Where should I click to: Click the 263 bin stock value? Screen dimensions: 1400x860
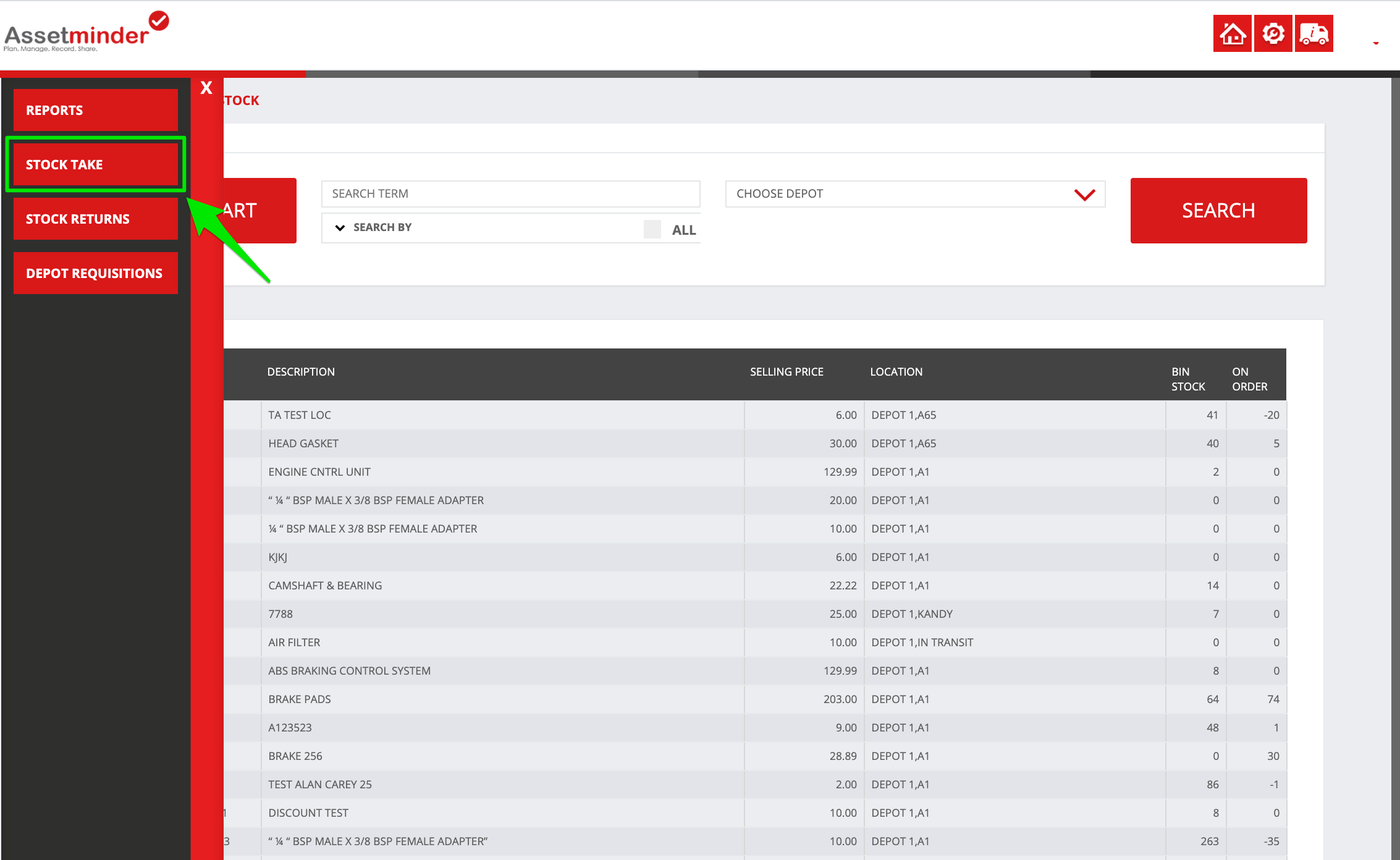[1209, 841]
